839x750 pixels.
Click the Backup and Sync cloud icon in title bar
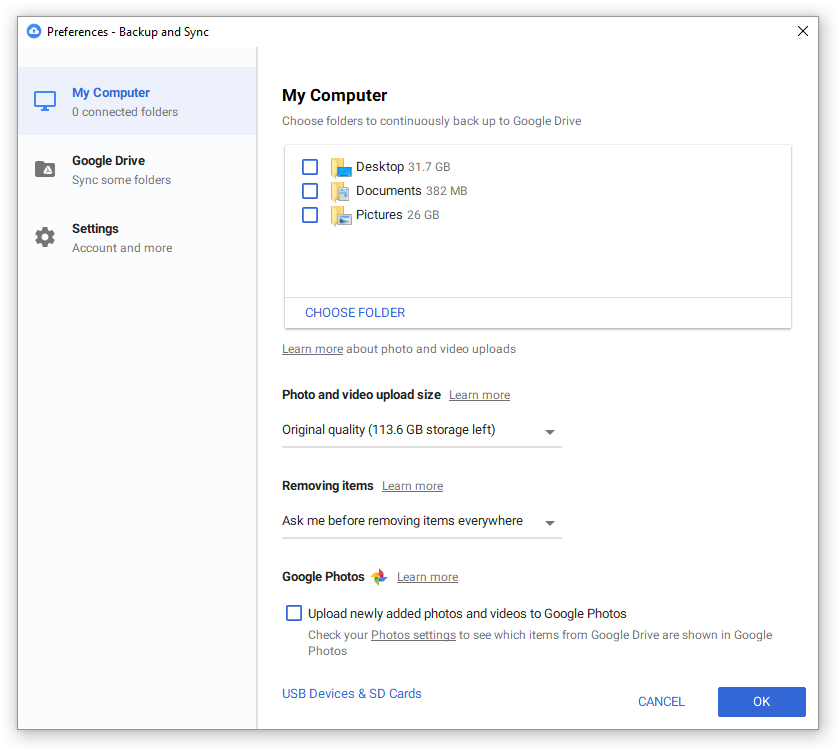coord(34,32)
